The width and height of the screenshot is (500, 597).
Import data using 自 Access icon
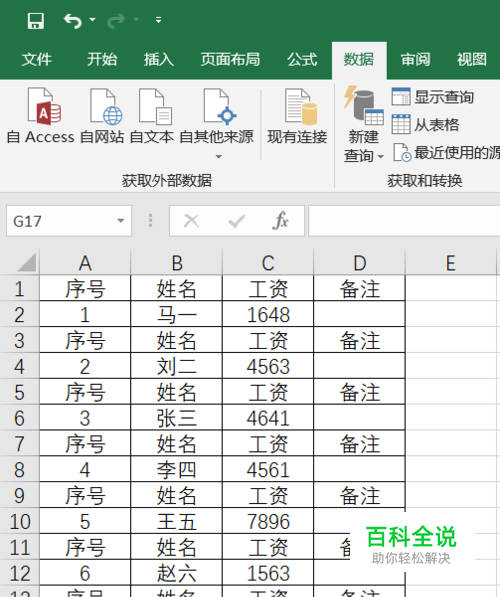coord(41,116)
